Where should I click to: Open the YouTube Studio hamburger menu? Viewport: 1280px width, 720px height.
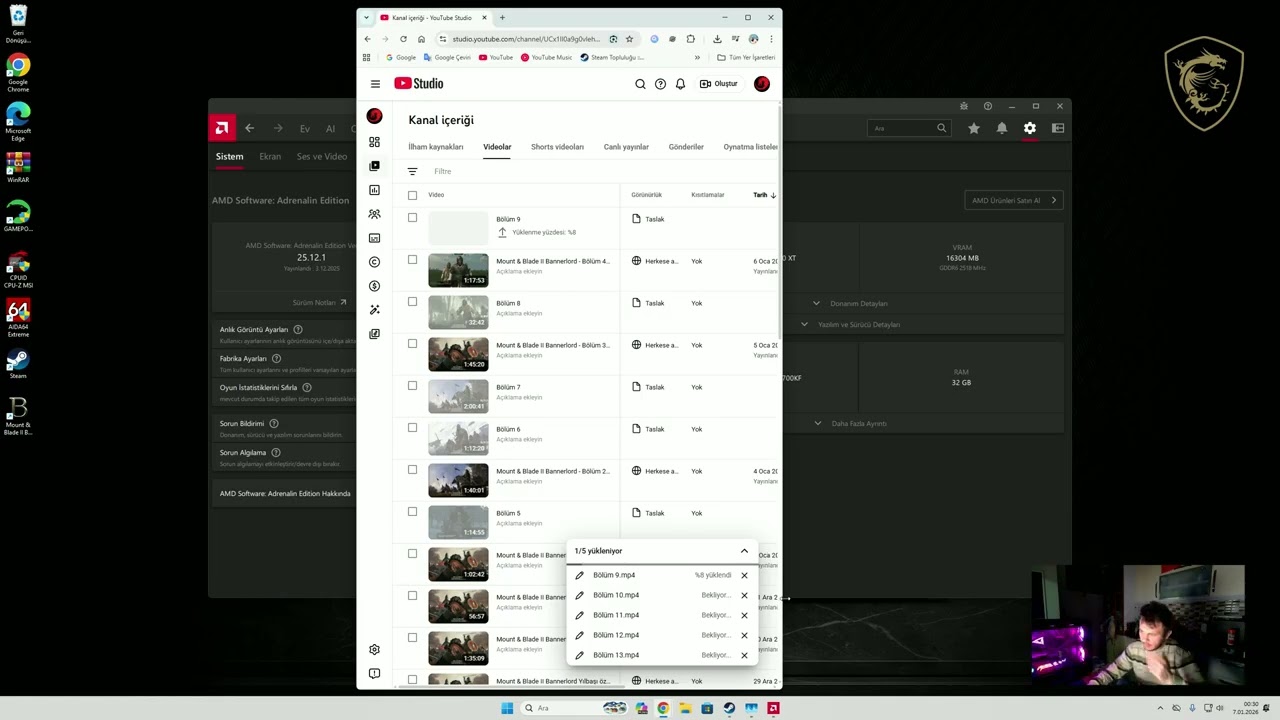click(375, 84)
